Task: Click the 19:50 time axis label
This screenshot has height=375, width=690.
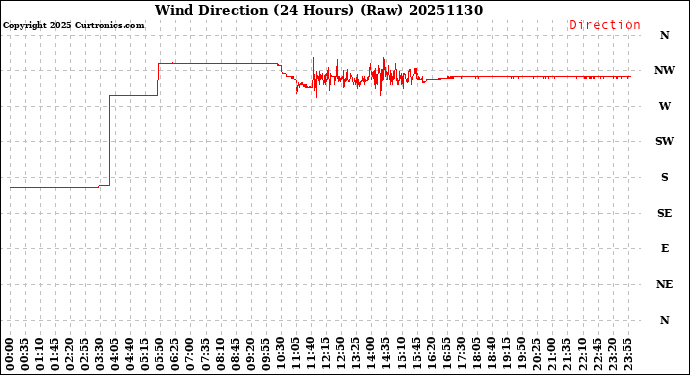Action: 521,354
